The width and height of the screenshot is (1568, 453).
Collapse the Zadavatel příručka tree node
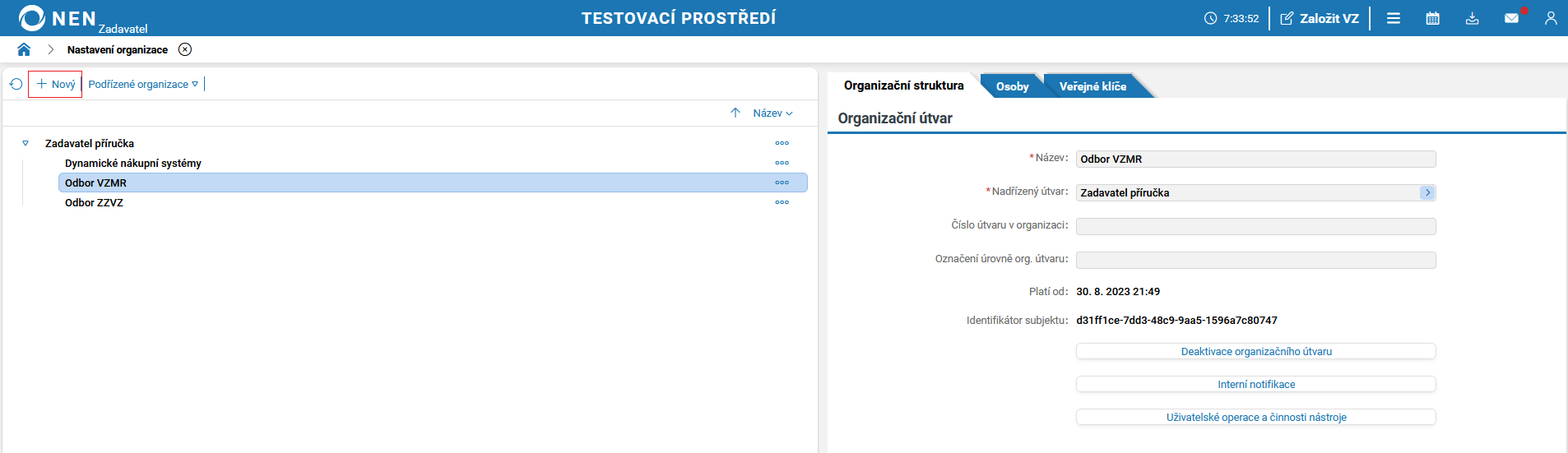click(x=26, y=143)
